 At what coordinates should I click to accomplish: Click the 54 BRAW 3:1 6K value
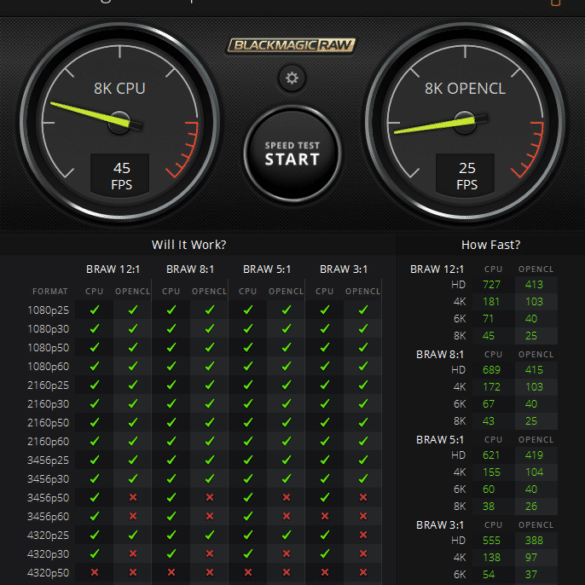[488, 575]
